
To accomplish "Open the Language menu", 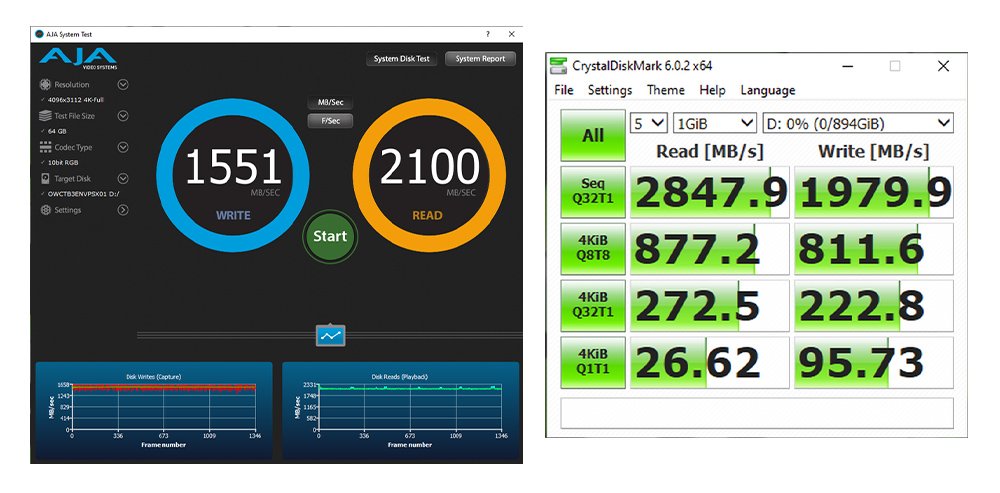I will 767,90.
